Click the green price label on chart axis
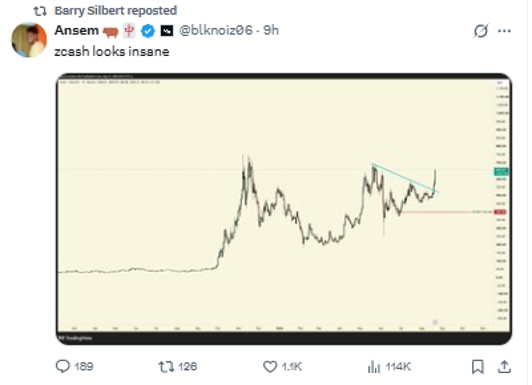532x385 pixels. click(501, 171)
